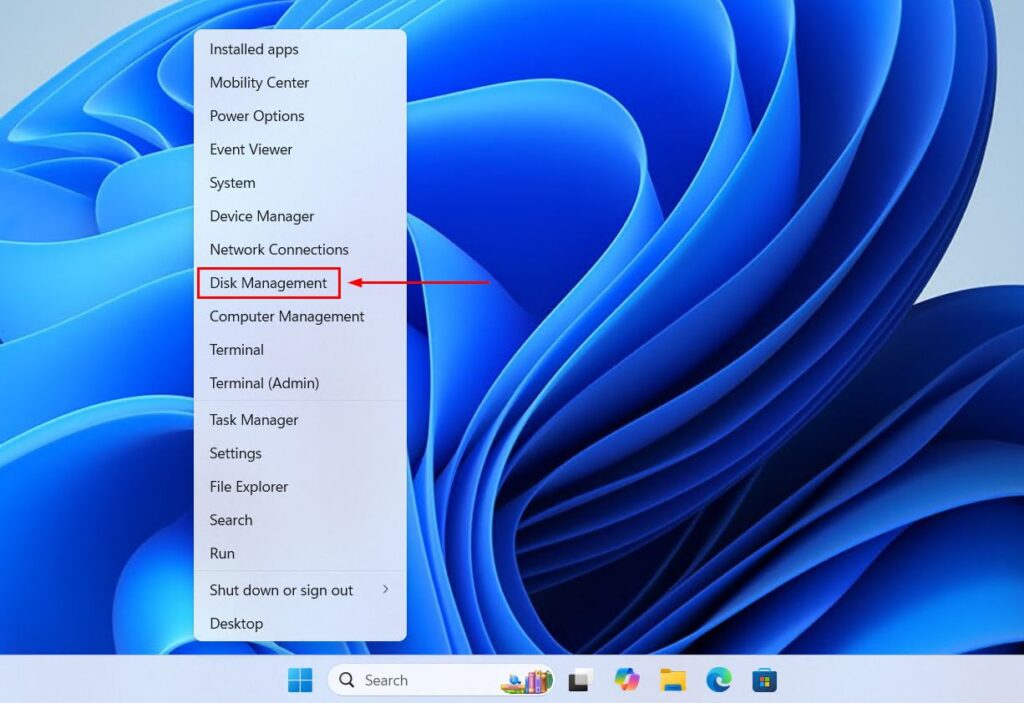Open Microsoft Edge from the taskbar

(719, 680)
